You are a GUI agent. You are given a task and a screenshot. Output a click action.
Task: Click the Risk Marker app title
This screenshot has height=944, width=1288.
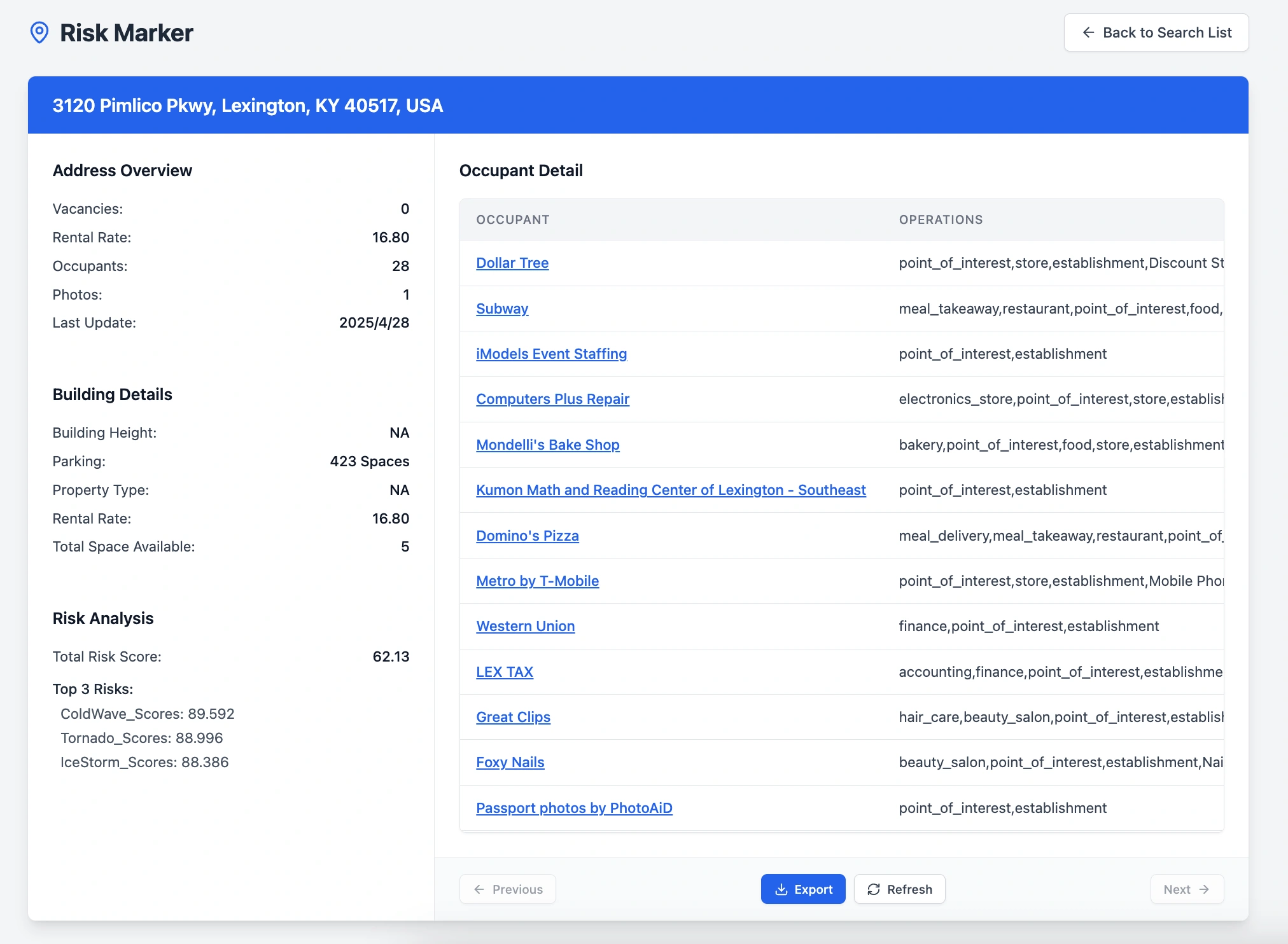point(127,32)
